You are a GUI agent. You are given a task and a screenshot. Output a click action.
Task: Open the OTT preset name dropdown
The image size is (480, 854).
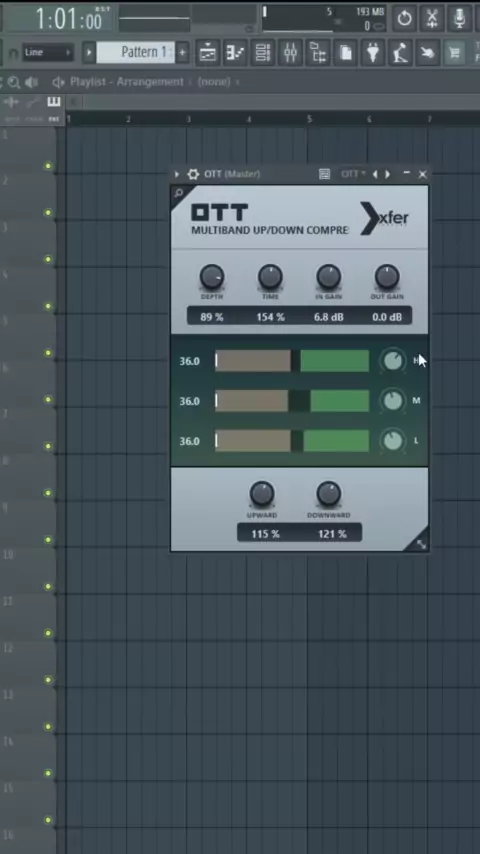(353, 174)
